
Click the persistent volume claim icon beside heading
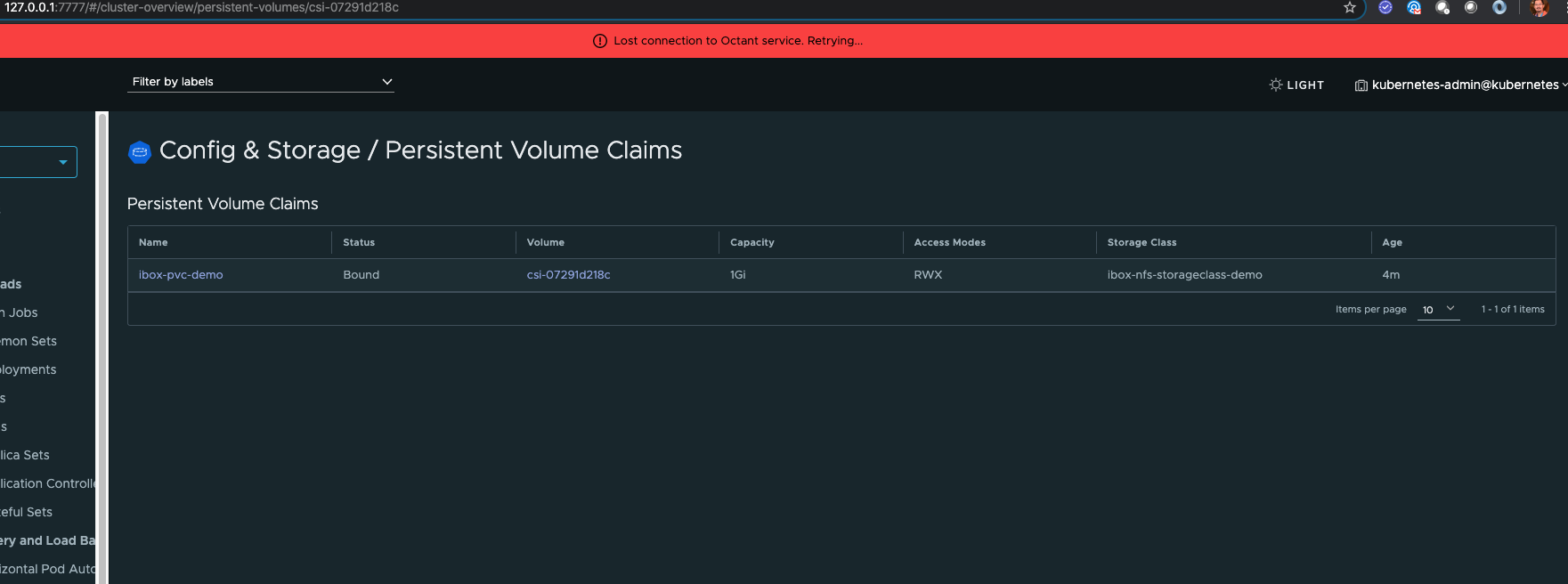click(140, 152)
